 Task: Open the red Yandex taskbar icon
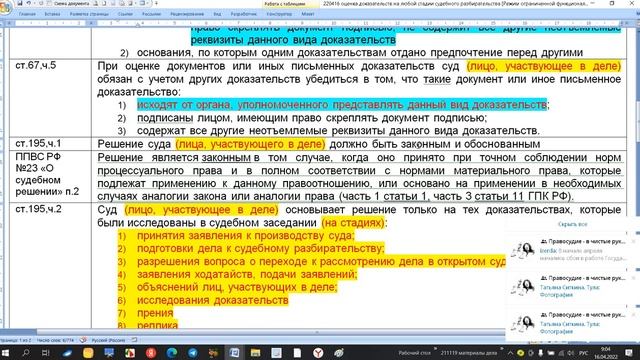coord(151,353)
